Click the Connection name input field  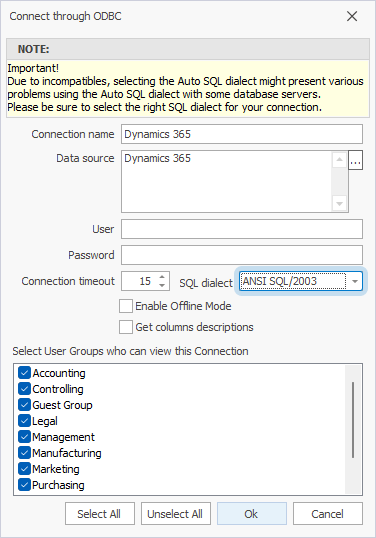(x=242, y=134)
